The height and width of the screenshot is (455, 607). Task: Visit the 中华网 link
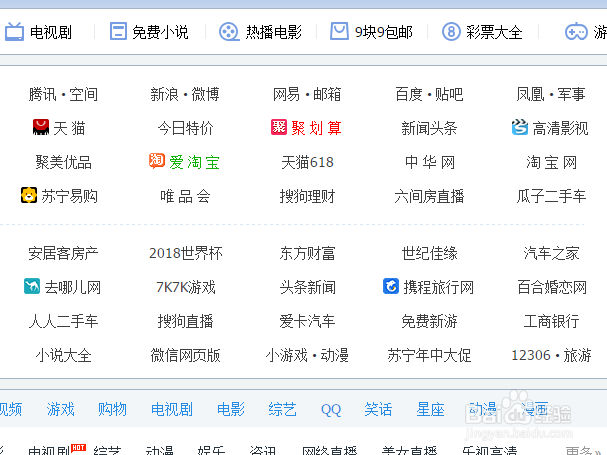430,162
